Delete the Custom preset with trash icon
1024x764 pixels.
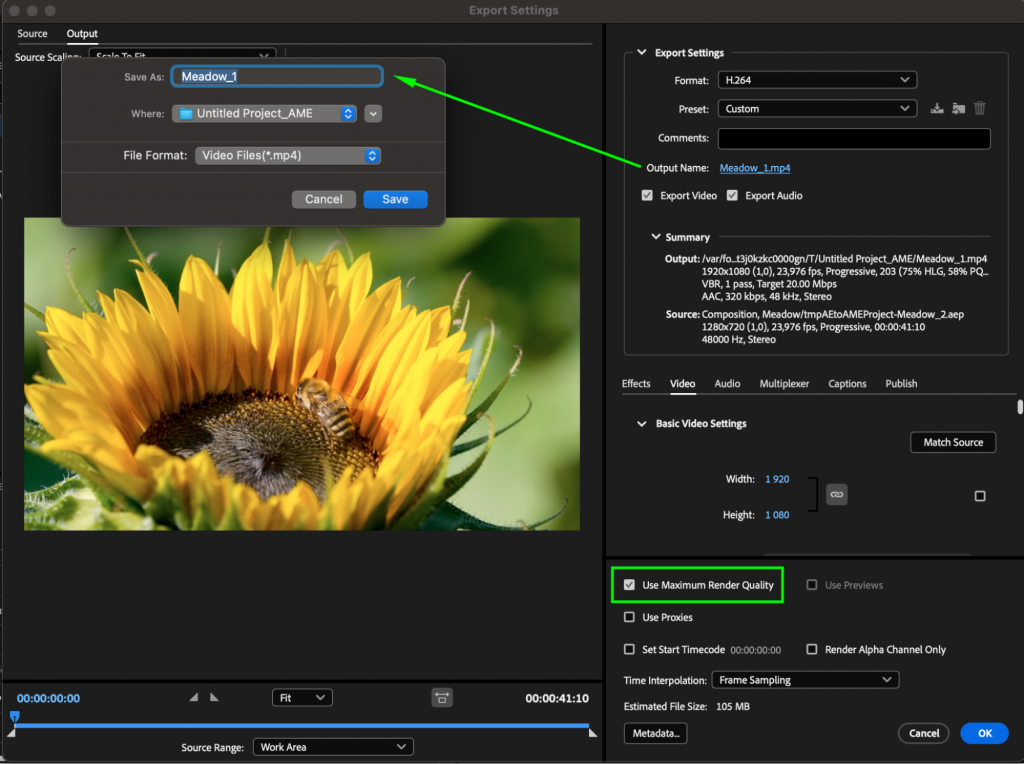coord(980,108)
